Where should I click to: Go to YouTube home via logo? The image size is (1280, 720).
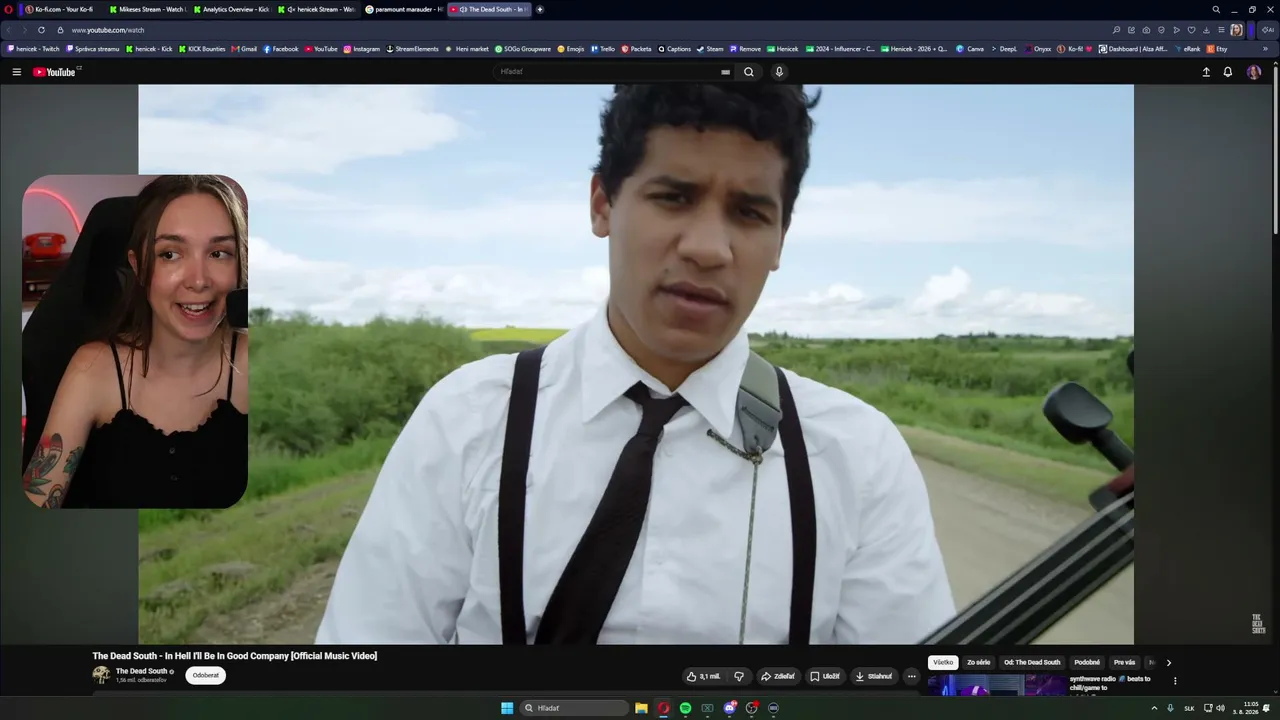pos(54,72)
